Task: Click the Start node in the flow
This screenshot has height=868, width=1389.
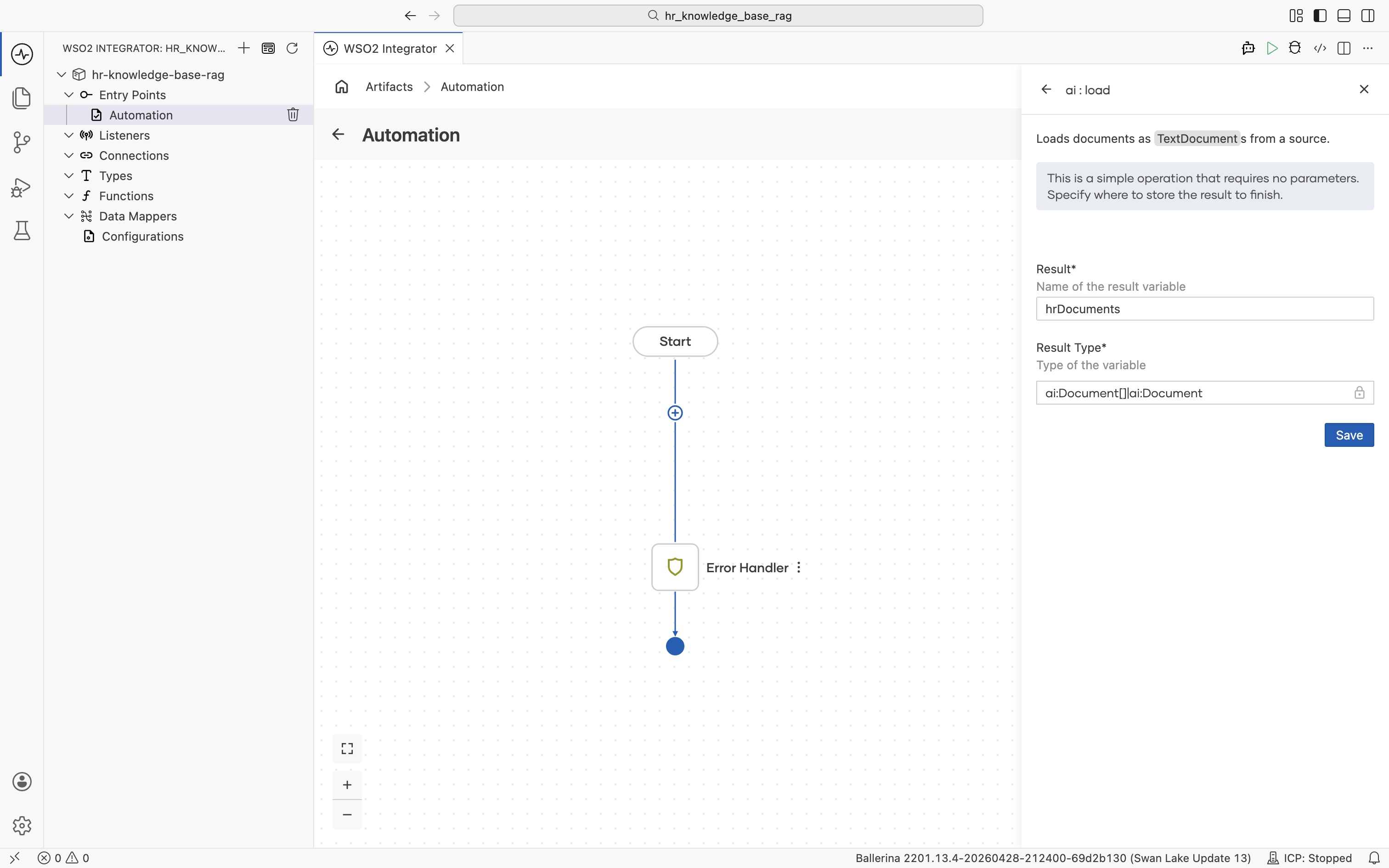Action: pos(675,342)
